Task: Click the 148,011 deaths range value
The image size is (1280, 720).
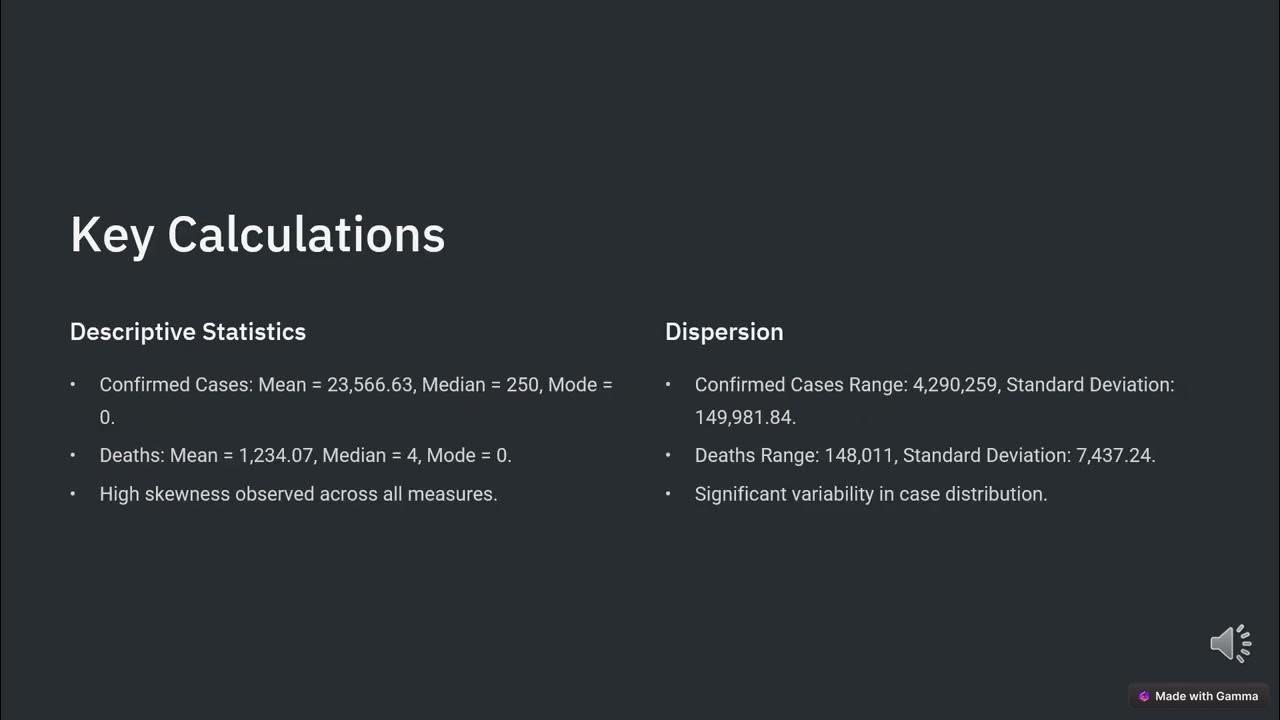Action: (x=859, y=455)
